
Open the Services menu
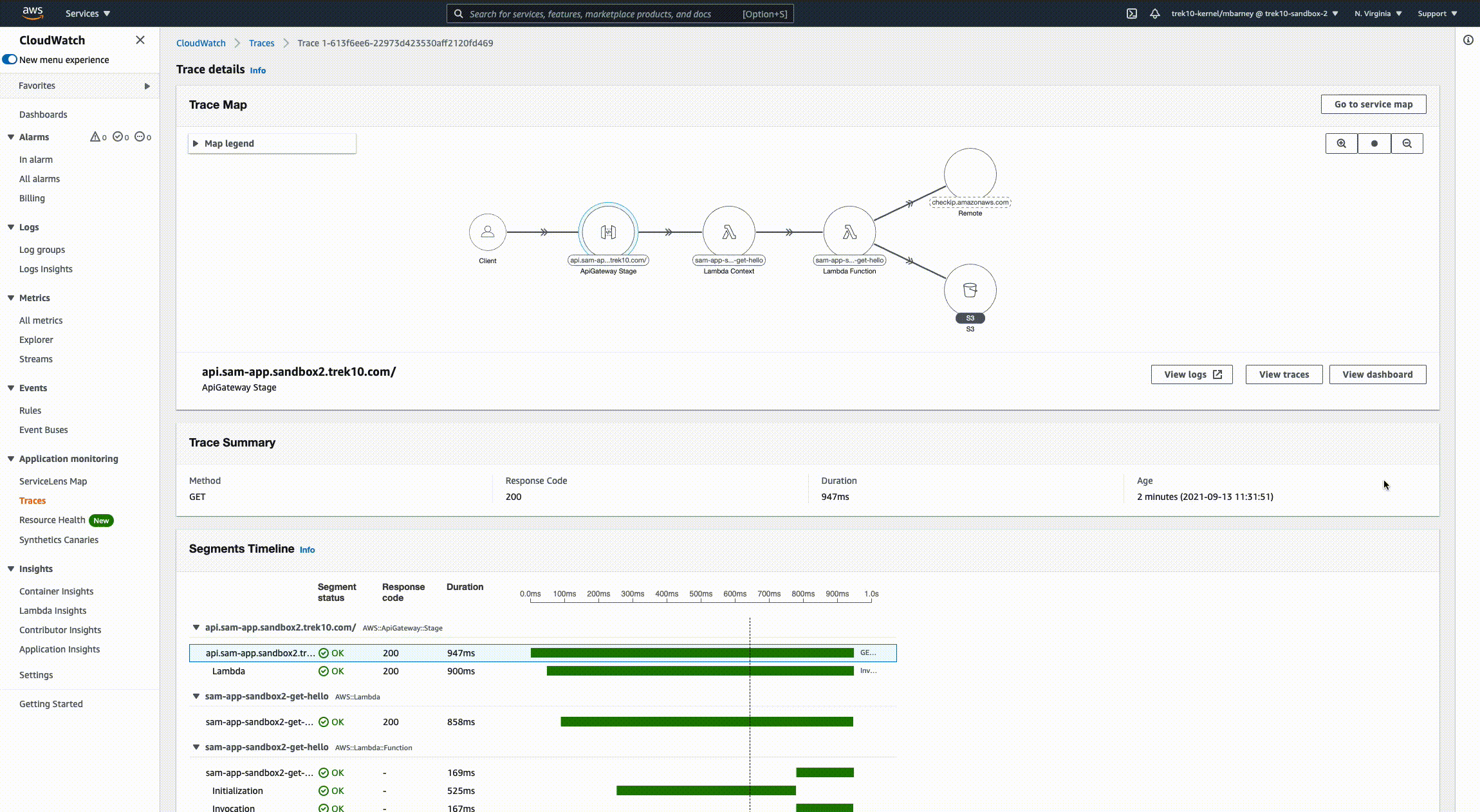tap(88, 14)
